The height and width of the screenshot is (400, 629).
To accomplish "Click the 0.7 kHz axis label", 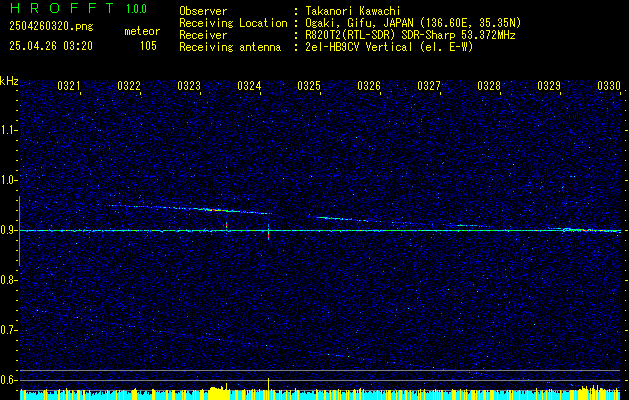I will click(x=8, y=330).
